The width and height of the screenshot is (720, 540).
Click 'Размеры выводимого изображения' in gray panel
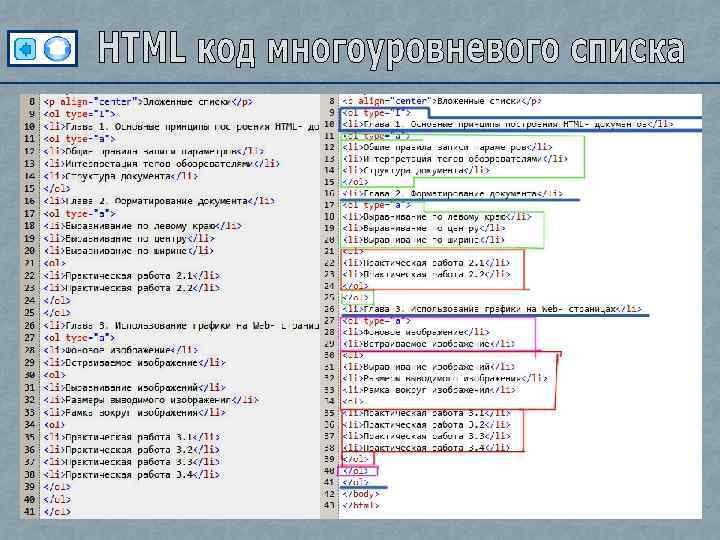point(151,400)
